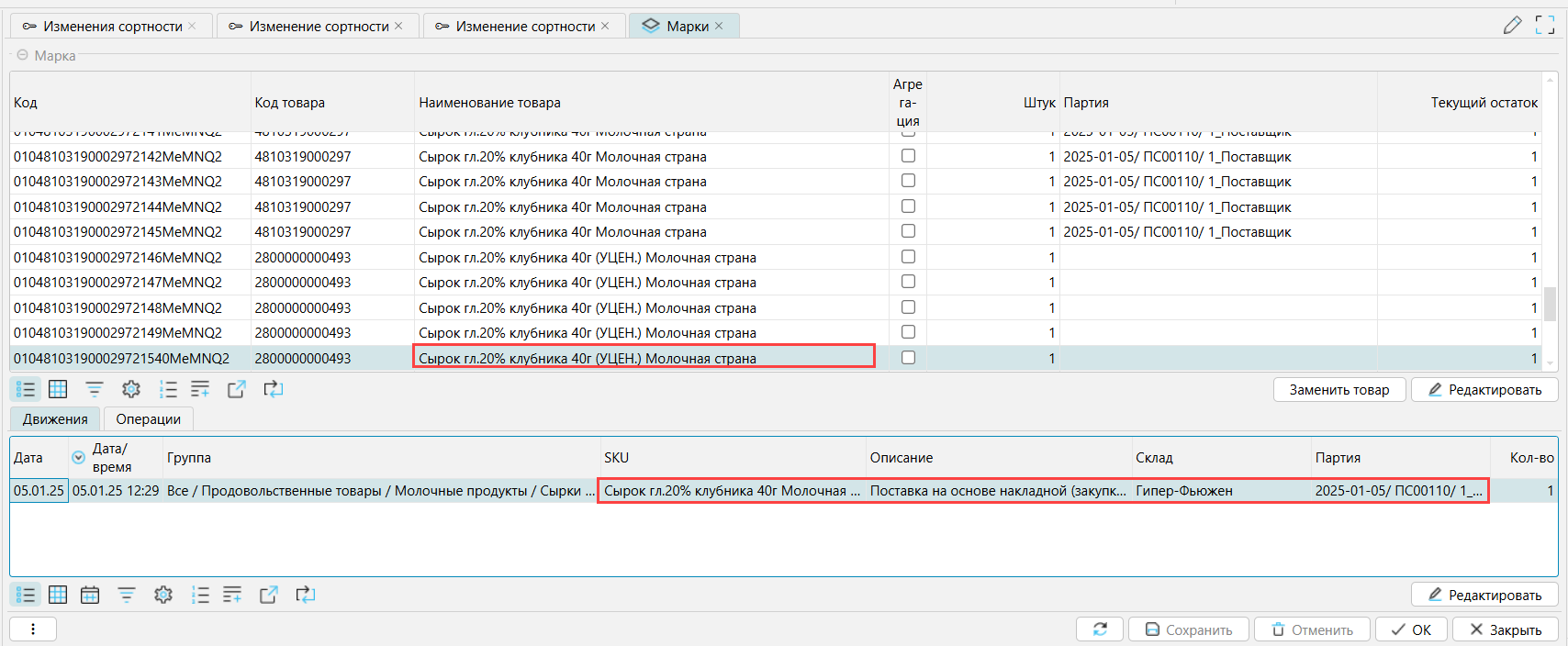1568x646 pixels.
Task: Toggle fullscreen icon at top right
Action: click(1545, 26)
